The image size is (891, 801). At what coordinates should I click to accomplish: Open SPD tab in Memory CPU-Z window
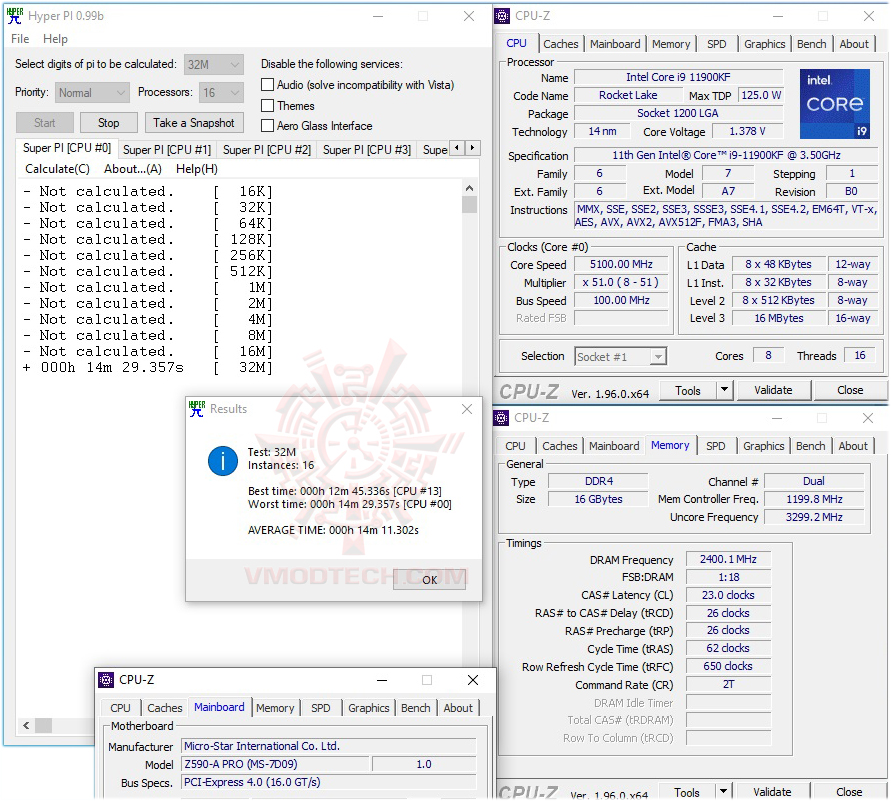tap(715, 446)
